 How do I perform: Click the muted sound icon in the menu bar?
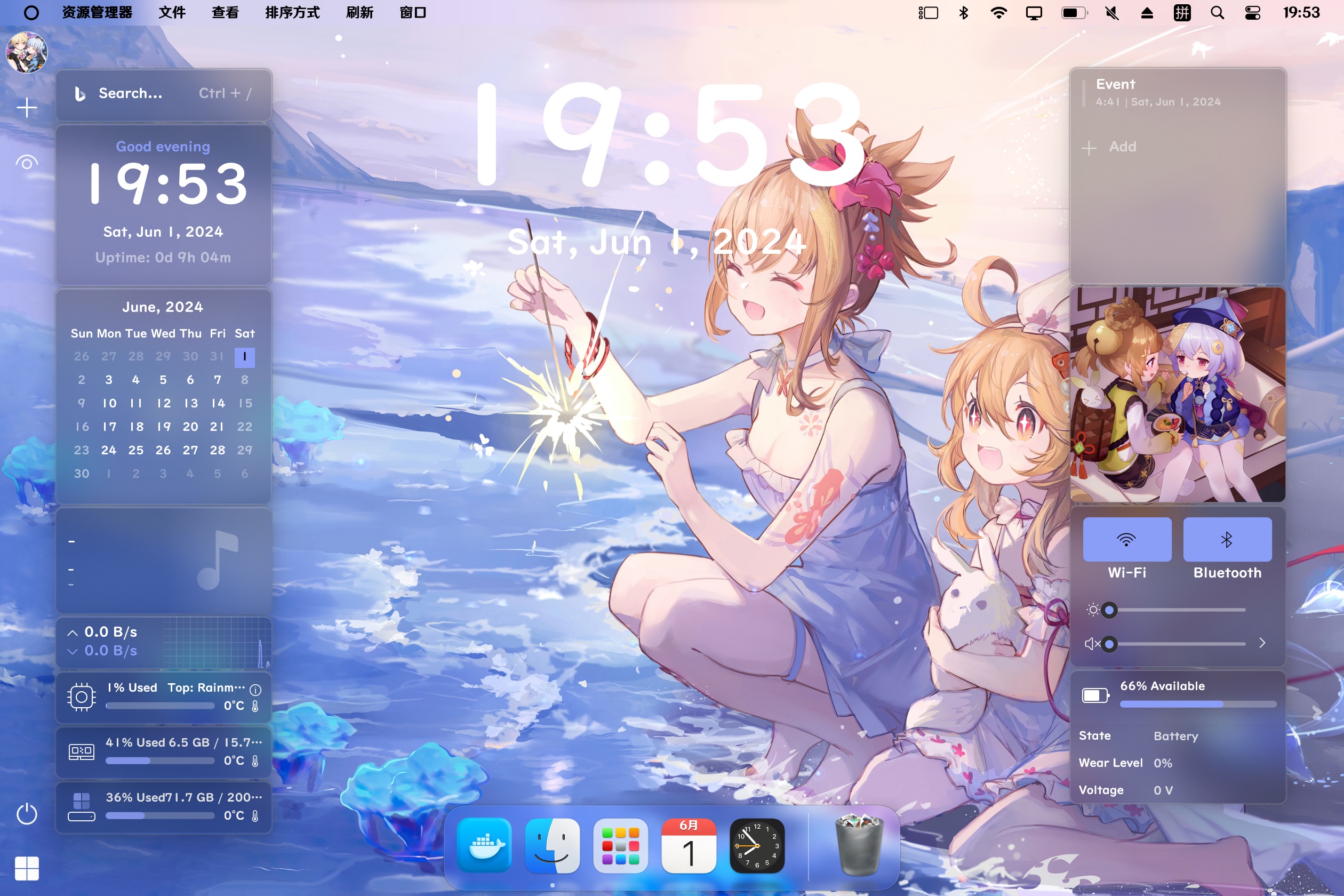tap(1111, 13)
